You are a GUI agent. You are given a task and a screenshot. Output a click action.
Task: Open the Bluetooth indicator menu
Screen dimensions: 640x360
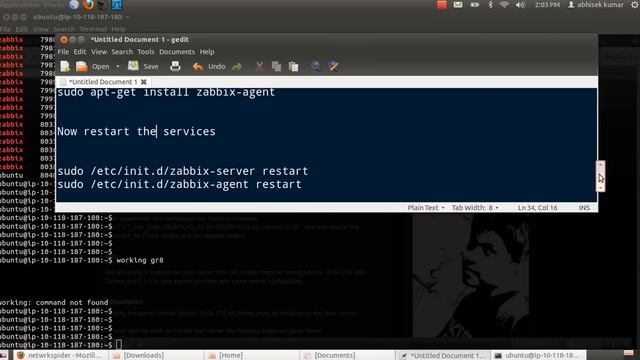coord(491,5)
